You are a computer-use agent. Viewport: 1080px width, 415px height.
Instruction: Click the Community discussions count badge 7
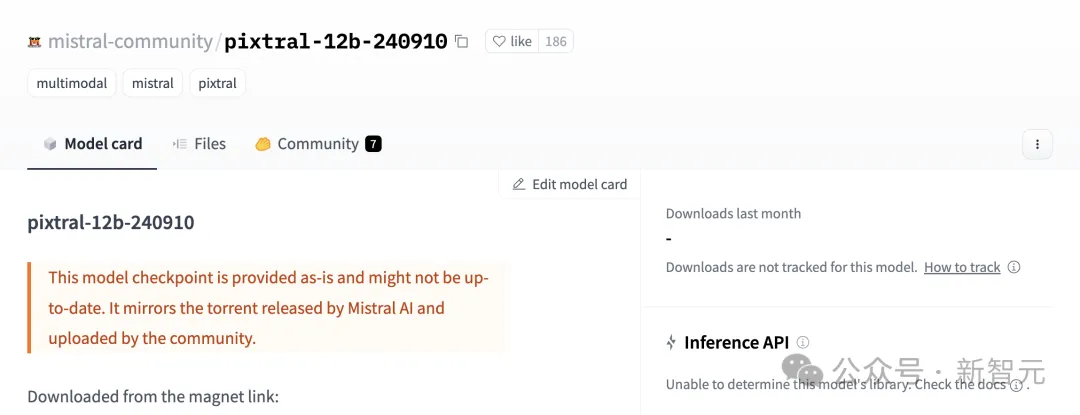[x=373, y=144]
